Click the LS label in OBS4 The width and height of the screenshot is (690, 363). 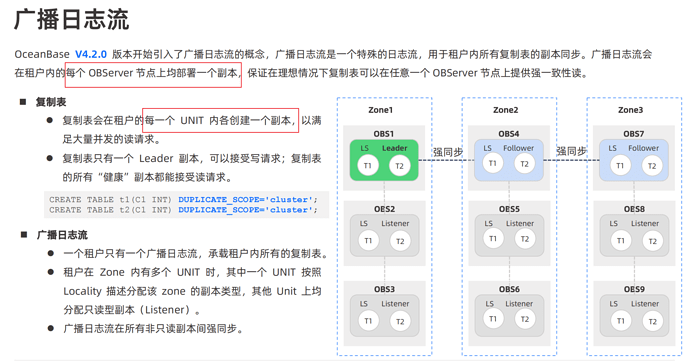[x=488, y=148]
